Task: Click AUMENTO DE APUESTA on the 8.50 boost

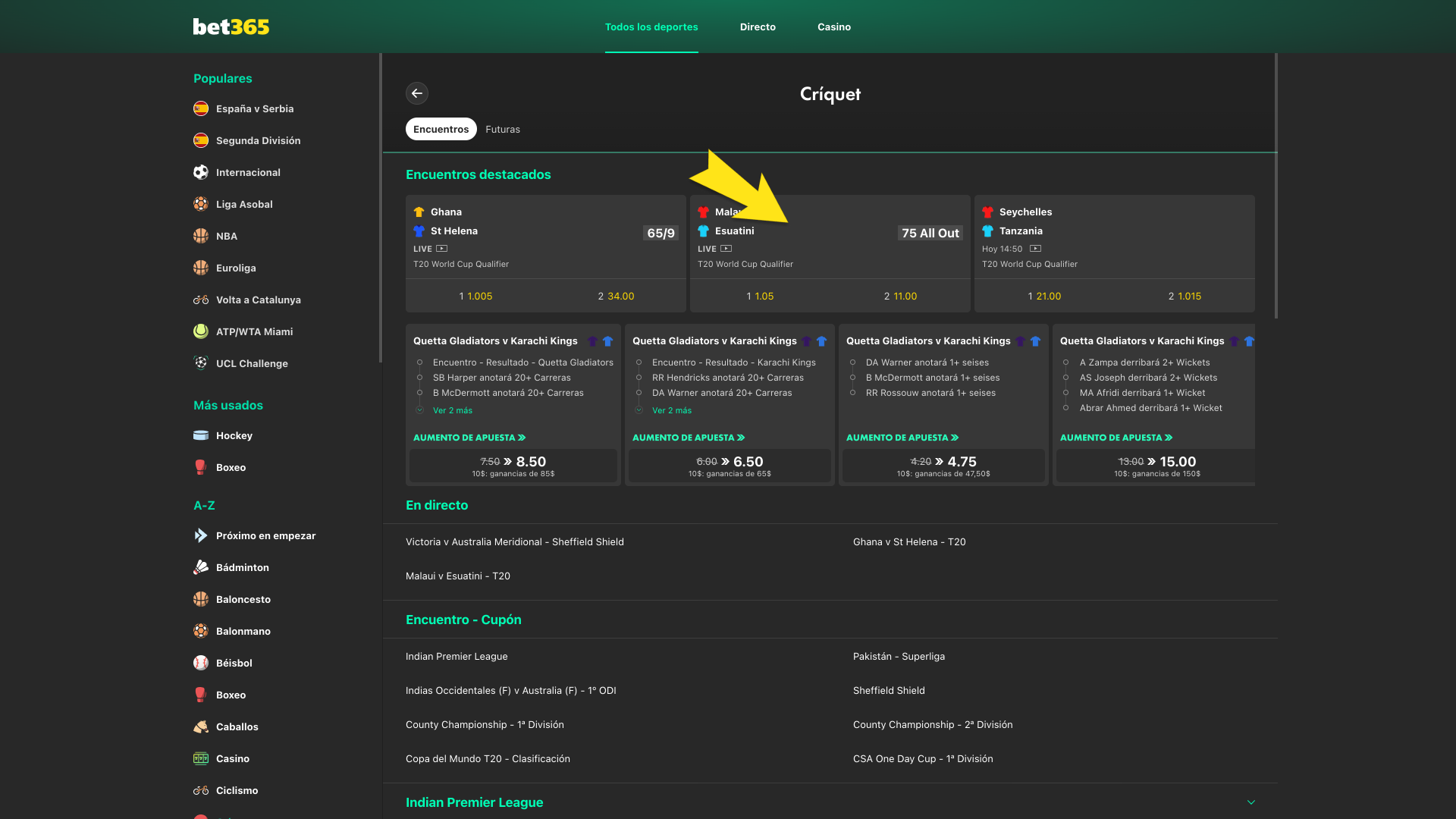Action: tap(469, 438)
